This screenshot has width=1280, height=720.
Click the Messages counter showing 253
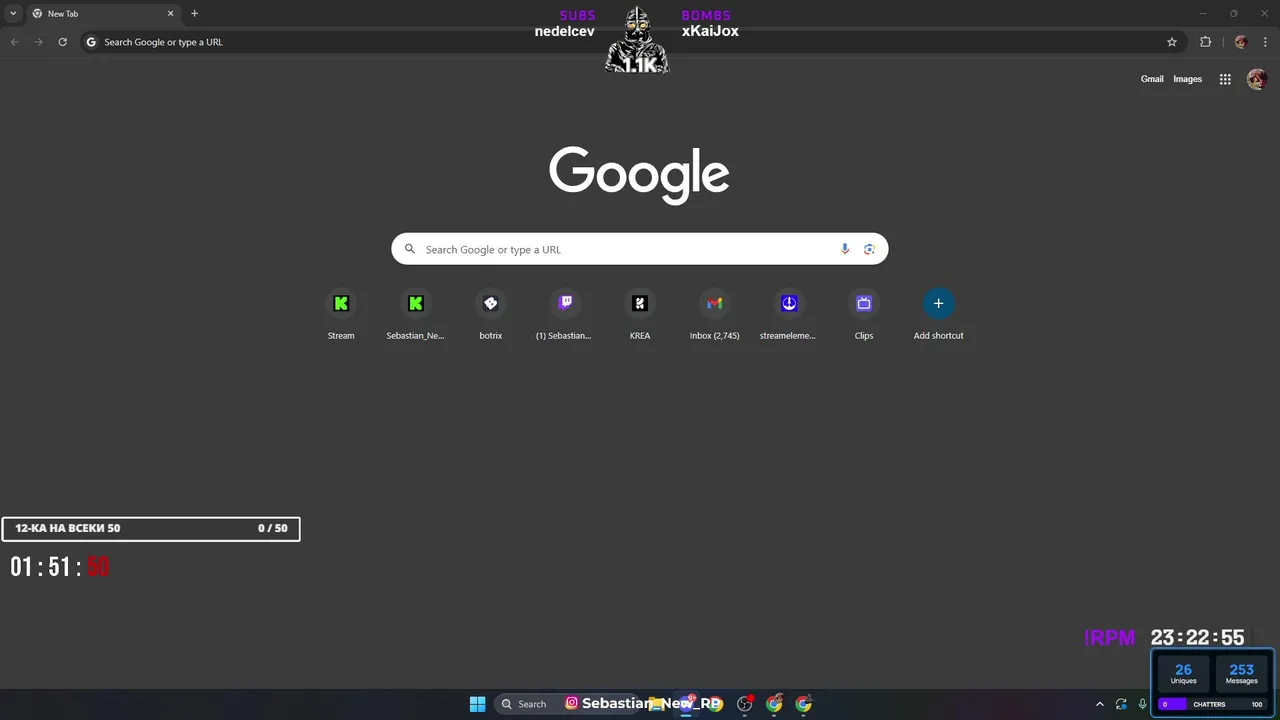(1241, 674)
